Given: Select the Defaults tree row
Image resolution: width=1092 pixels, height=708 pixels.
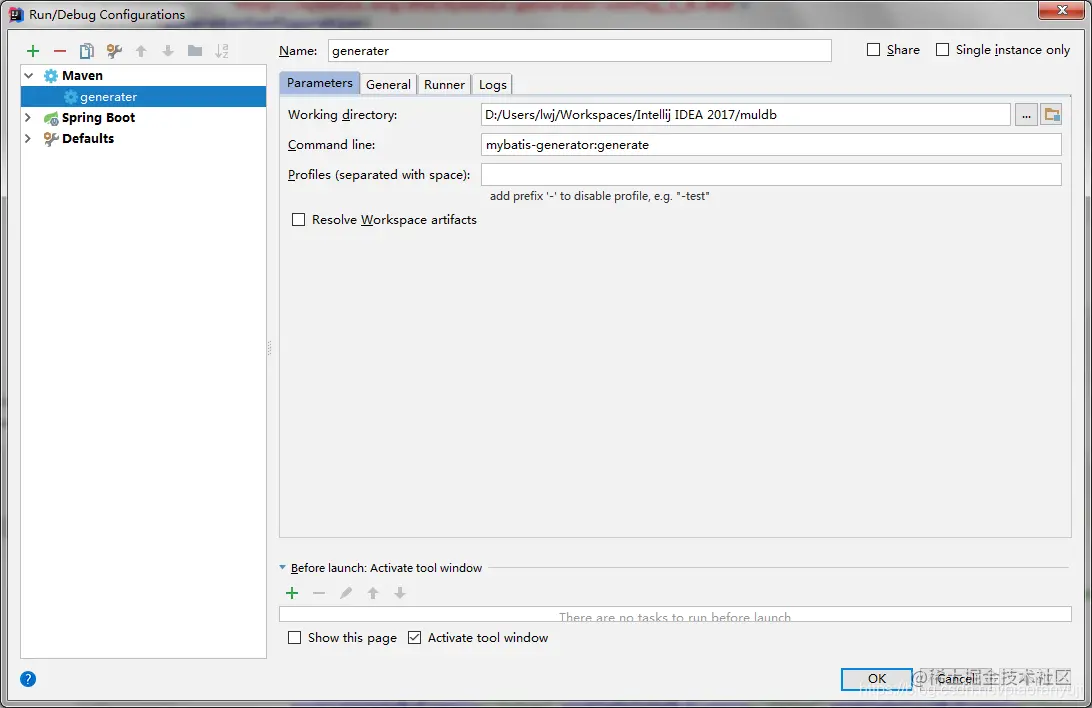Looking at the screenshot, I should coord(143,139).
